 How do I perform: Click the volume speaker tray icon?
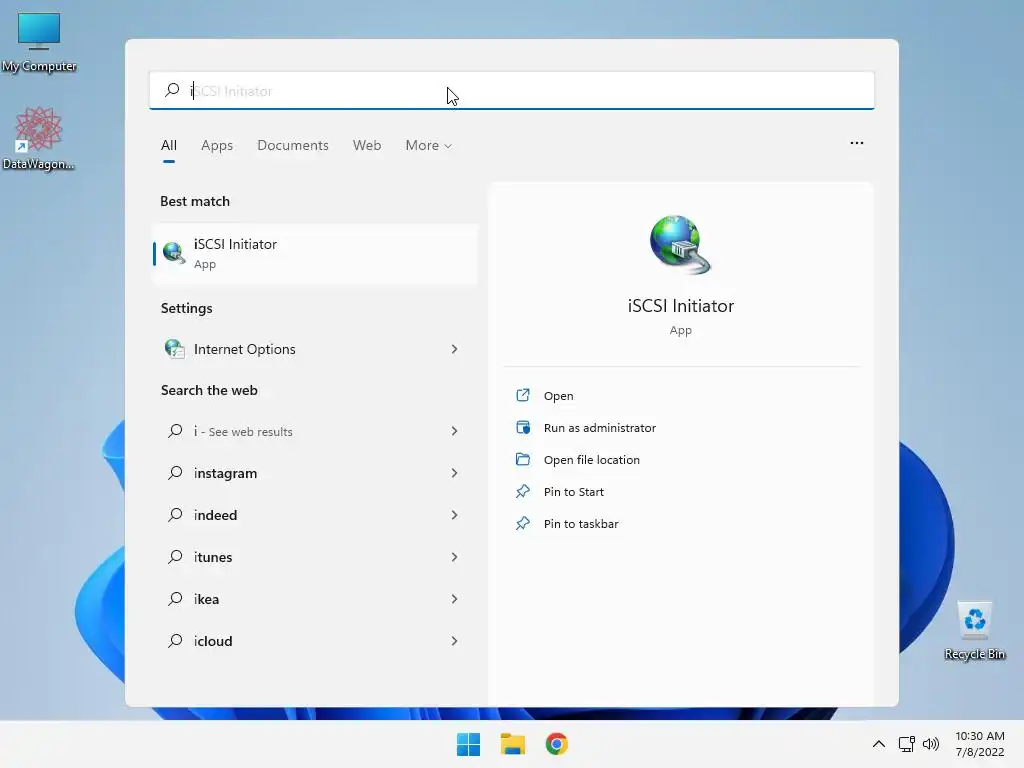(931, 744)
